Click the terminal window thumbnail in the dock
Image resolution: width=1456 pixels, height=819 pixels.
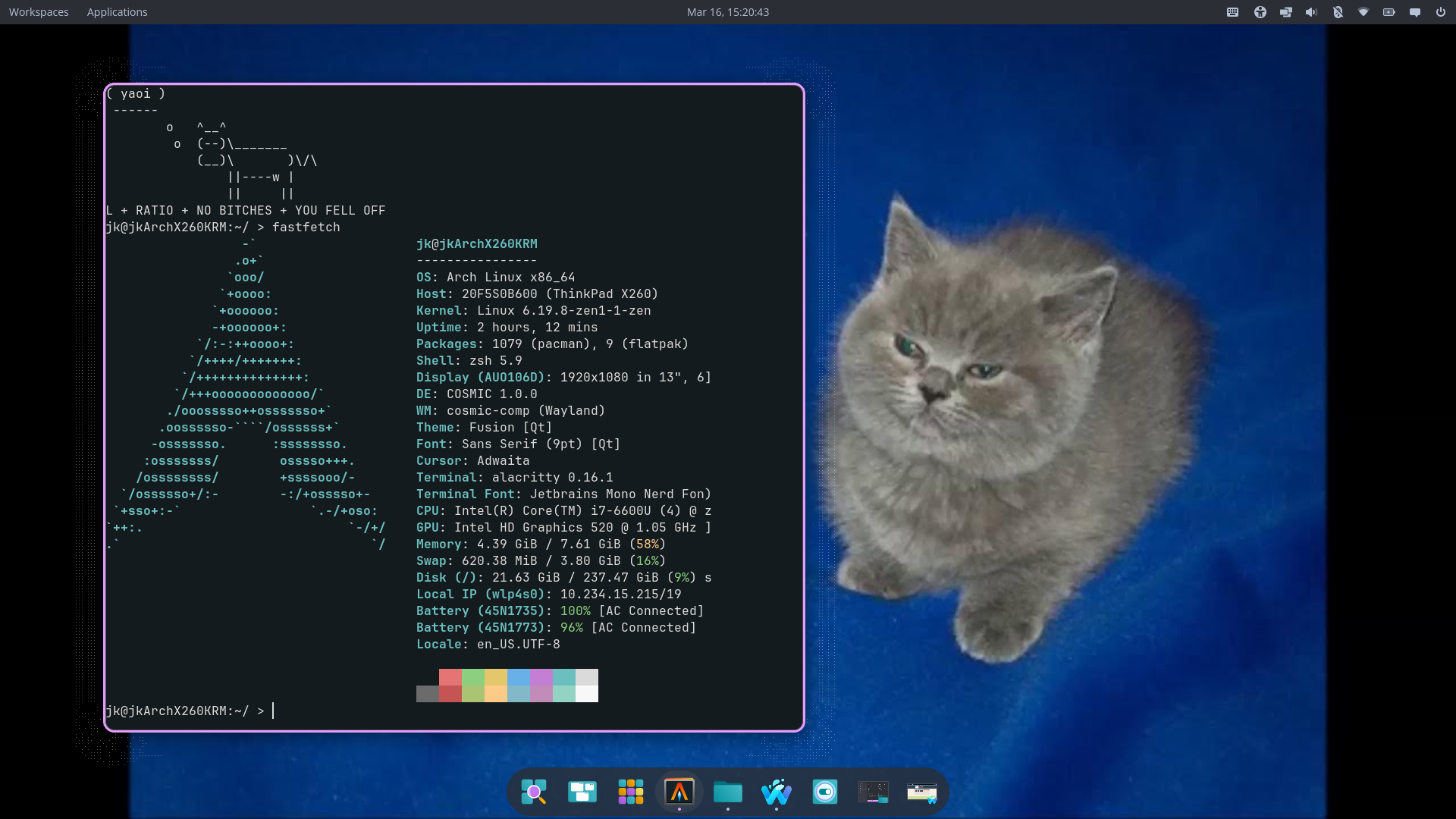873,792
